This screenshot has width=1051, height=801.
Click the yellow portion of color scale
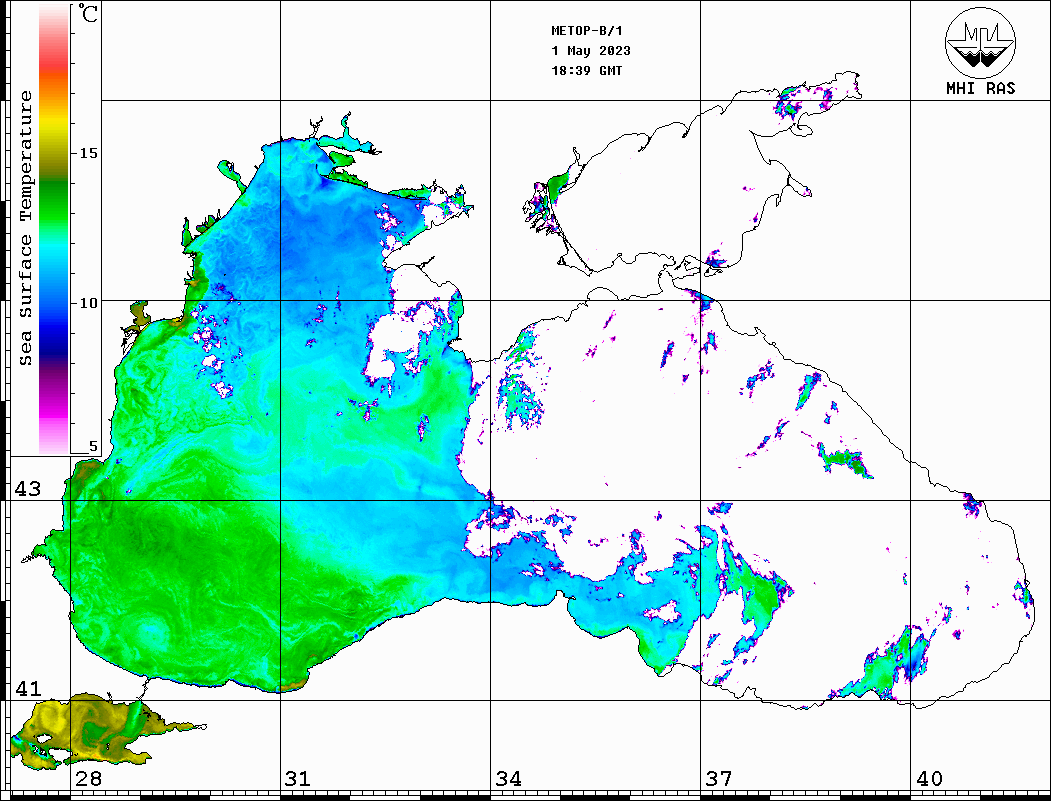click(x=54, y=124)
